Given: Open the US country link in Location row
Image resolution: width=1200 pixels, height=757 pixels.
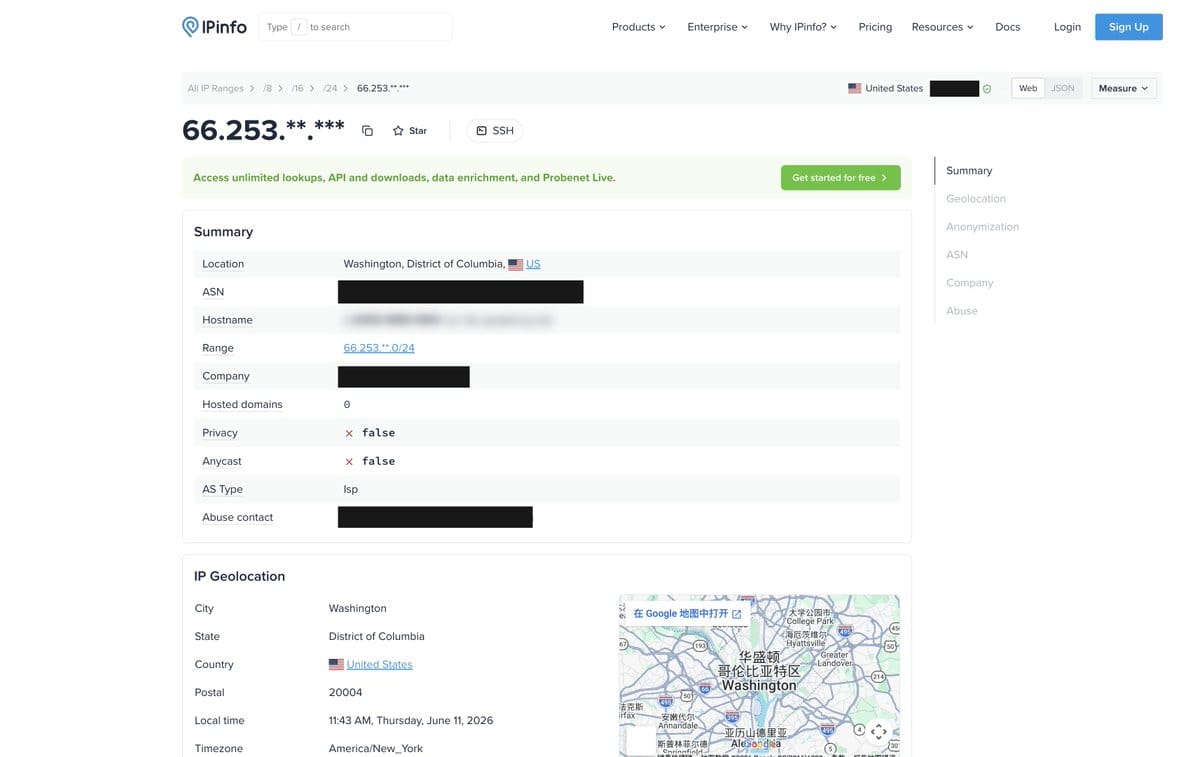Looking at the screenshot, I should (x=533, y=264).
